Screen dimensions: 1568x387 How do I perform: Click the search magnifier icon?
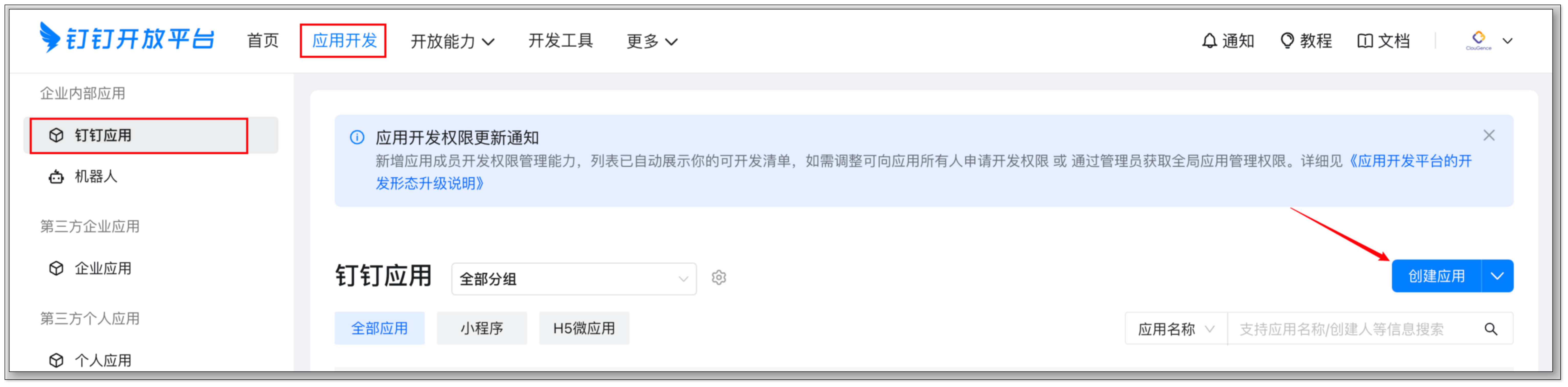pyautogui.click(x=1490, y=329)
